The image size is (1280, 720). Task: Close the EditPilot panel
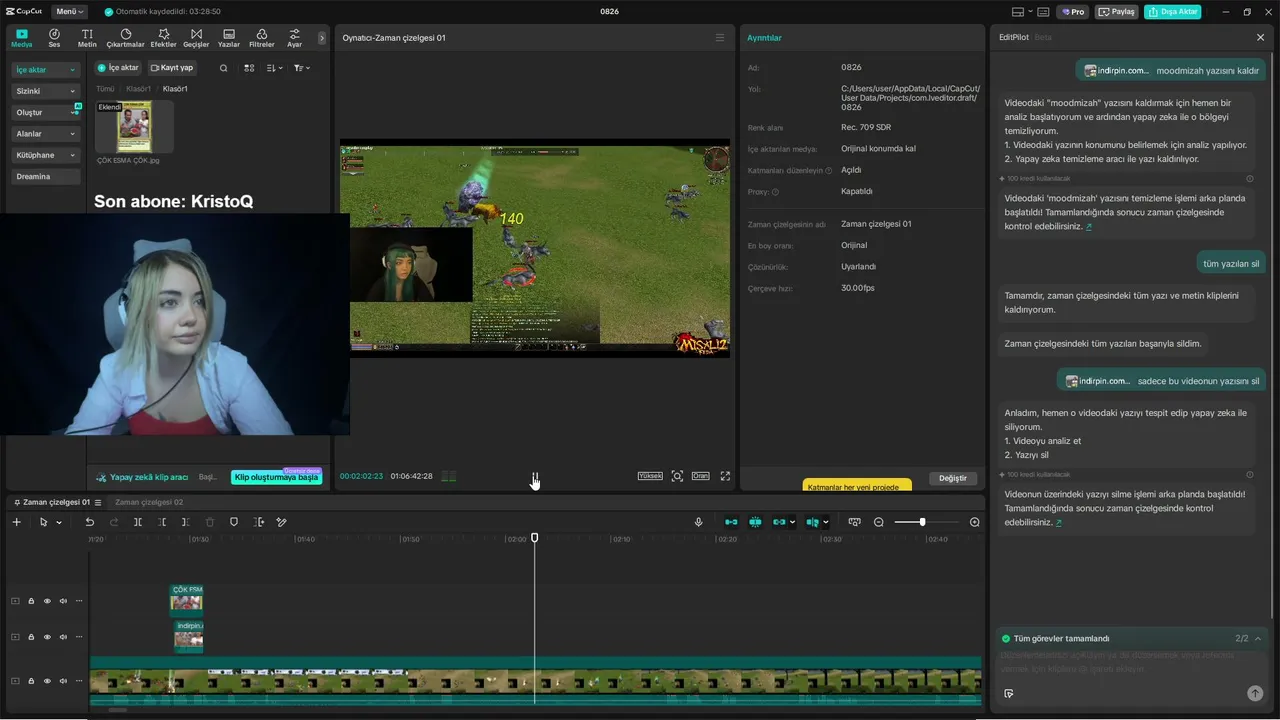click(1260, 37)
